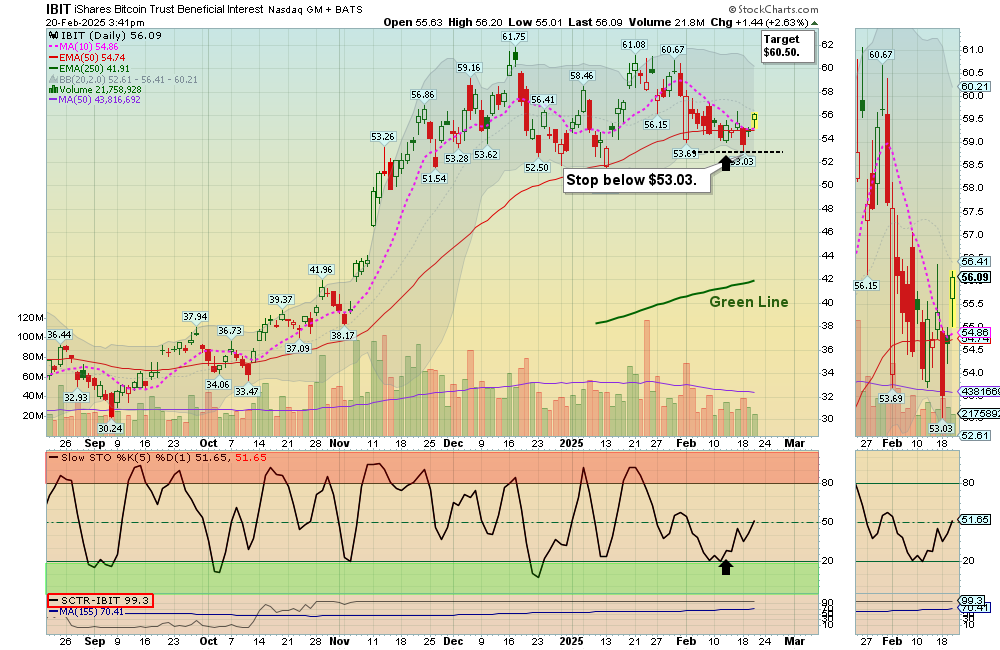The image size is (1000, 650).
Task: Click the 53.26 price label
Action: (x=383, y=137)
